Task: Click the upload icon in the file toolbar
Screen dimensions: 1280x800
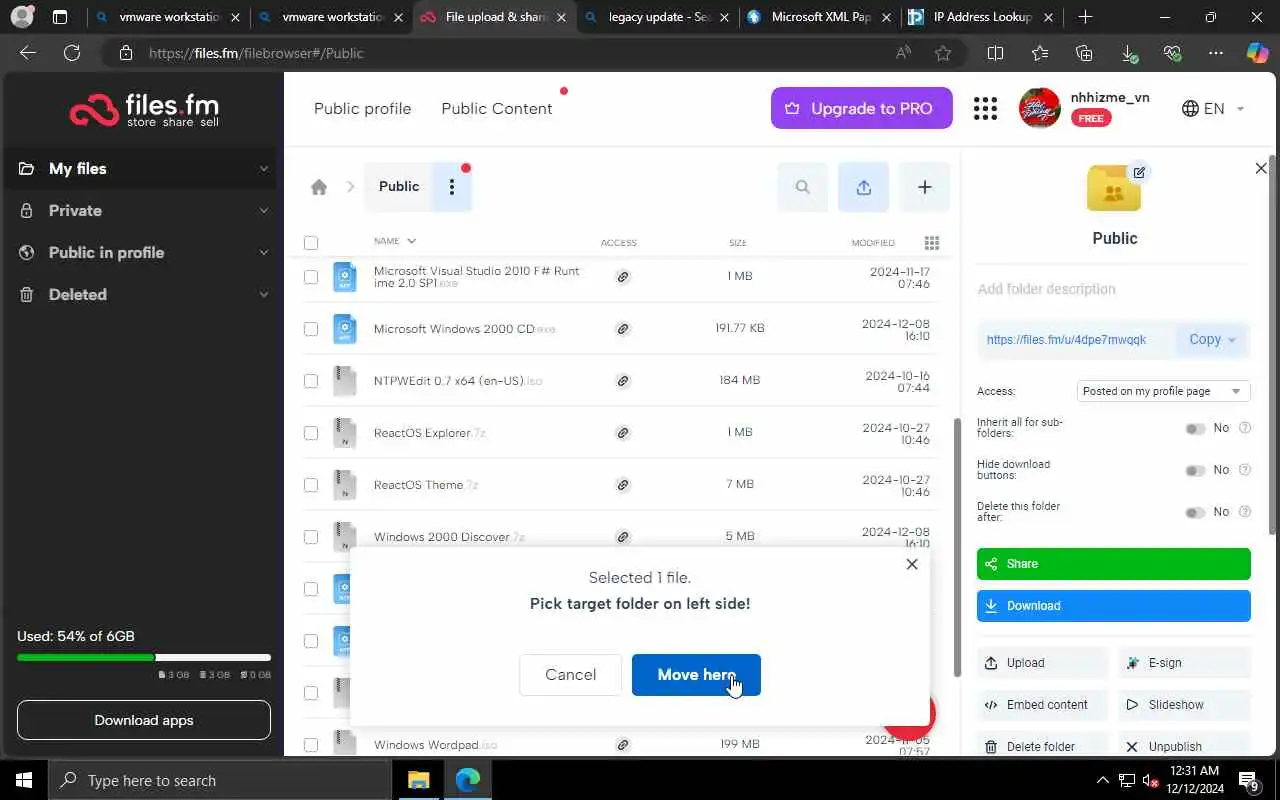Action: pyautogui.click(x=864, y=187)
